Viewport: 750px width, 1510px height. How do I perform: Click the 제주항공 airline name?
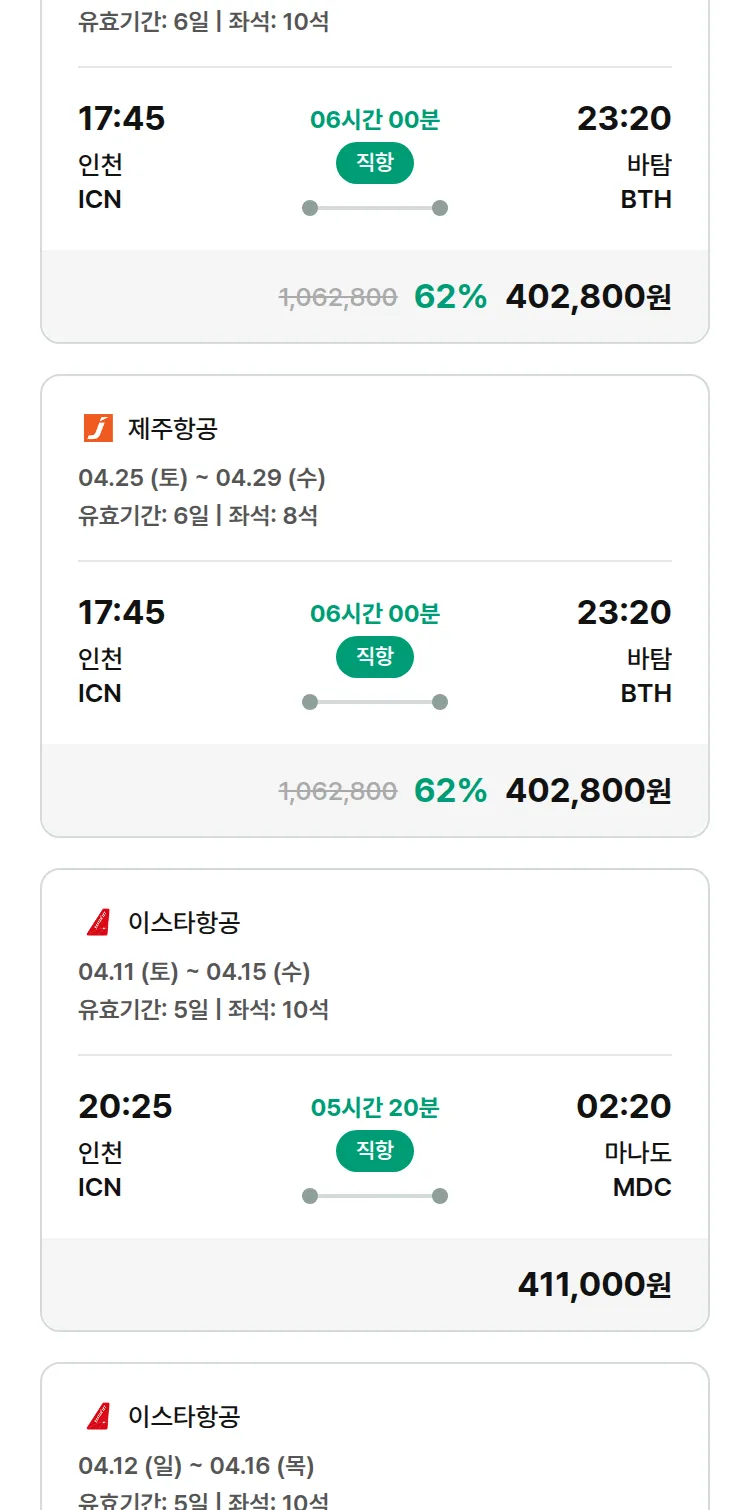173,429
